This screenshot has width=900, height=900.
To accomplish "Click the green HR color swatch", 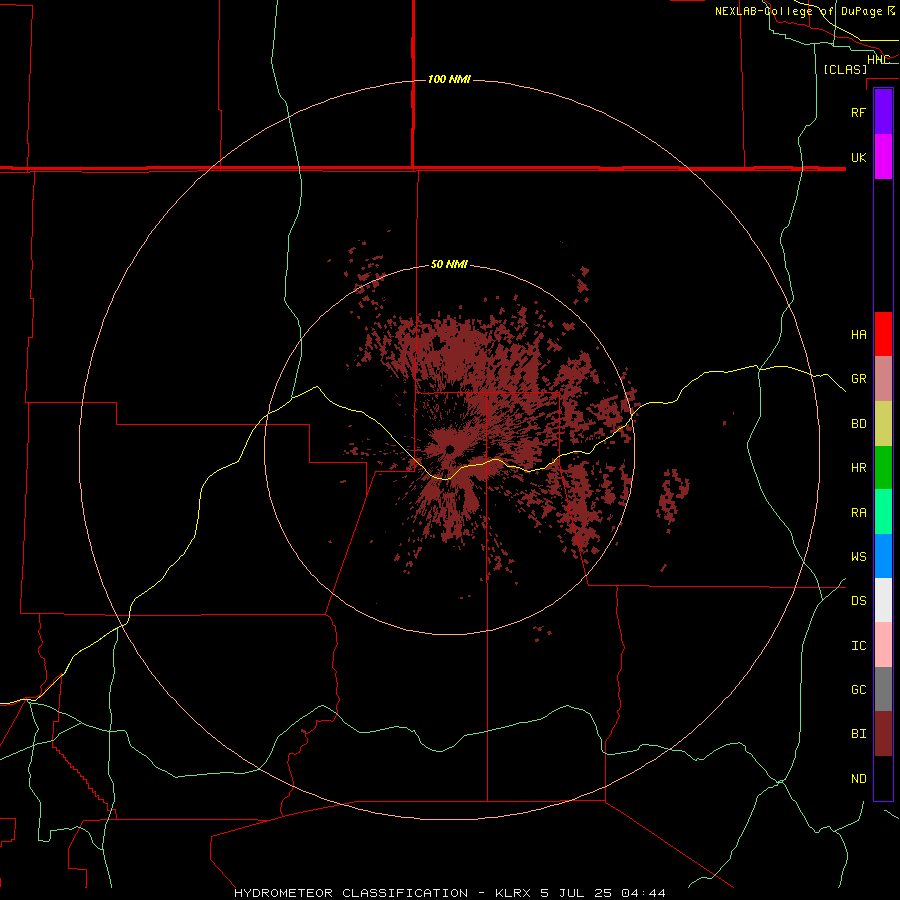I will pos(883,468).
